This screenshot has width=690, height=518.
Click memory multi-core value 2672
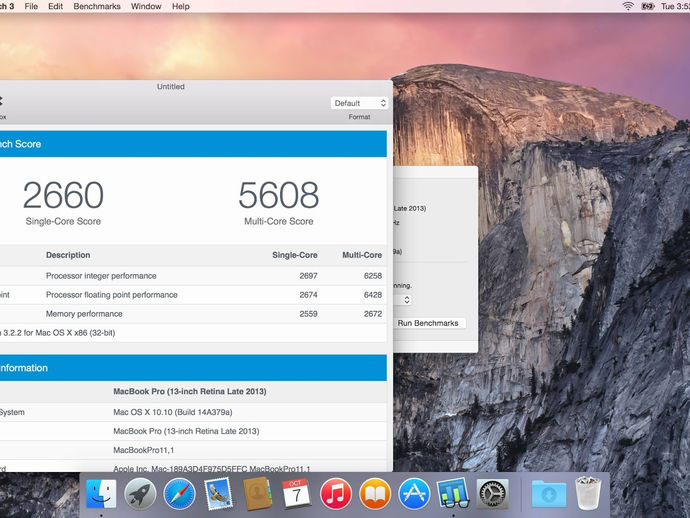[x=373, y=314]
